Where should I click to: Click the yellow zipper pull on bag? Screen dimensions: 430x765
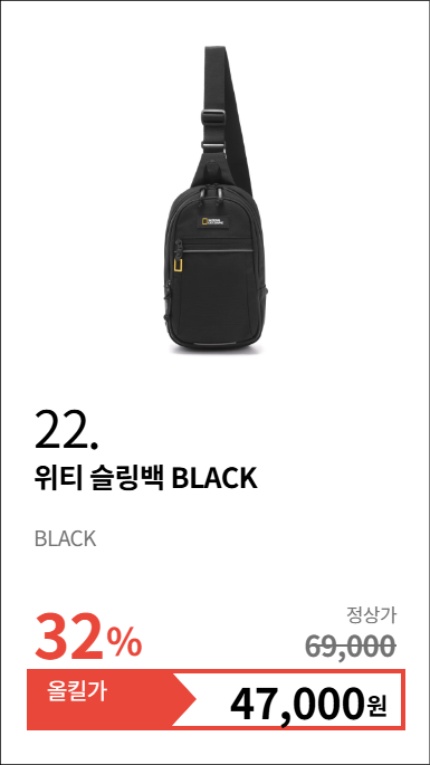(x=179, y=266)
